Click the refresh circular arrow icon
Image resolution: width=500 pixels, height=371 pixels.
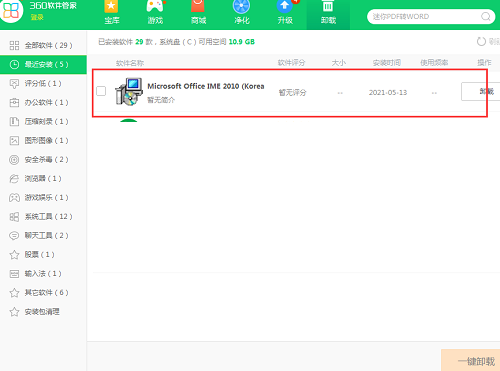click(481, 42)
